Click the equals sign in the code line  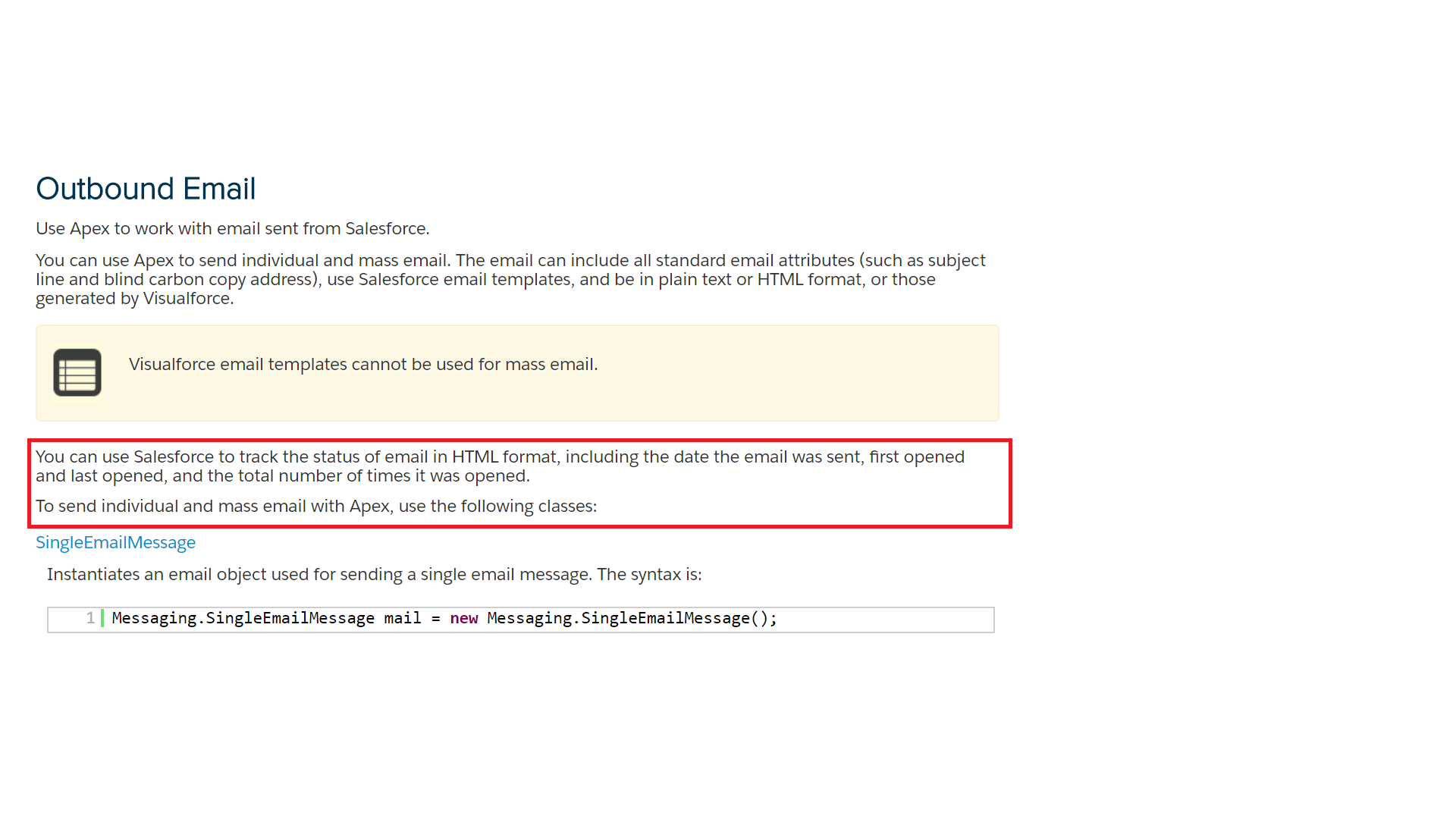tap(436, 618)
